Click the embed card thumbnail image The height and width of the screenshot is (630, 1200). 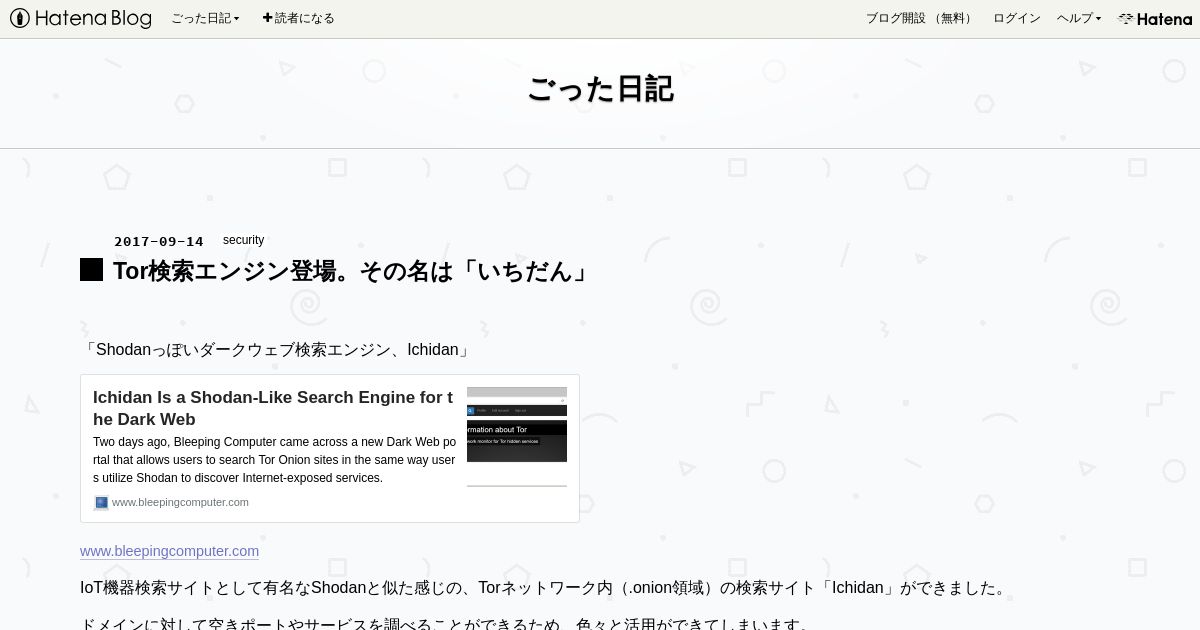pos(517,437)
